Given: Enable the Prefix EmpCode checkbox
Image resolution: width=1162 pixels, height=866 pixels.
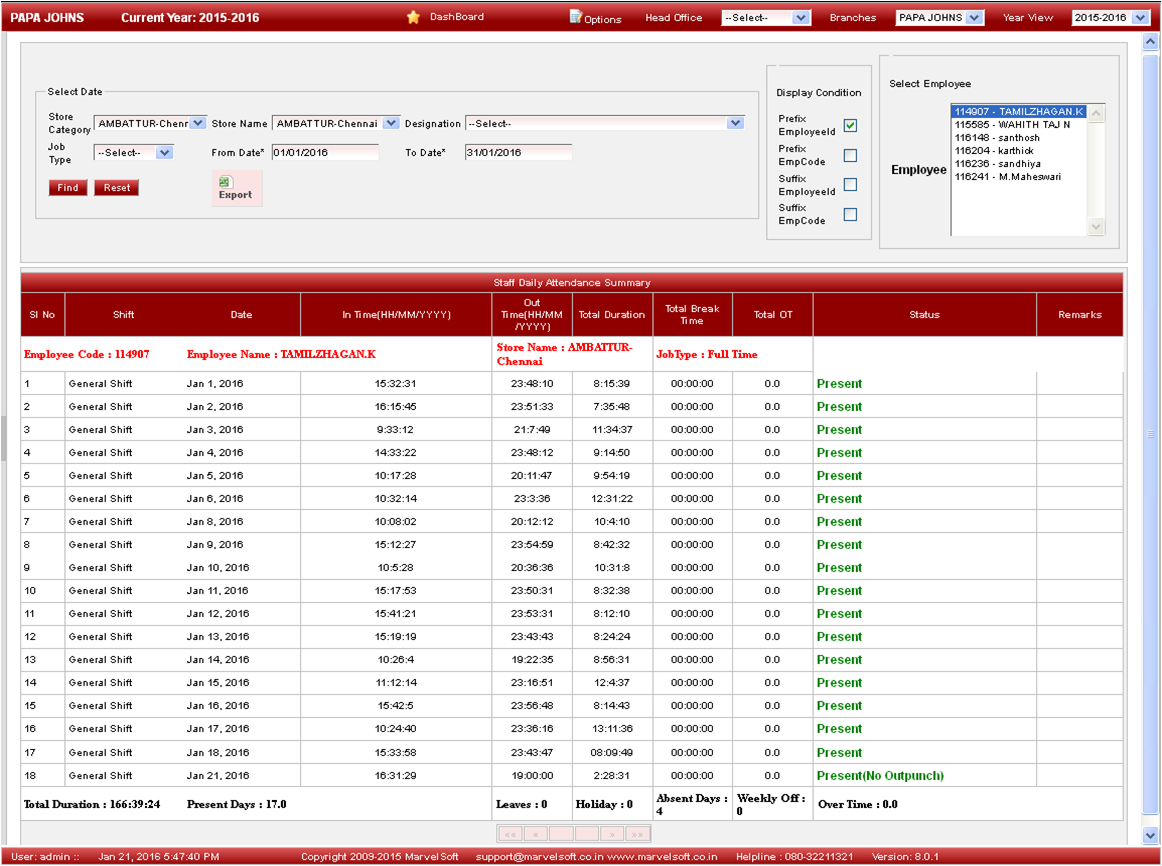Looking at the screenshot, I should (x=850, y=155).
